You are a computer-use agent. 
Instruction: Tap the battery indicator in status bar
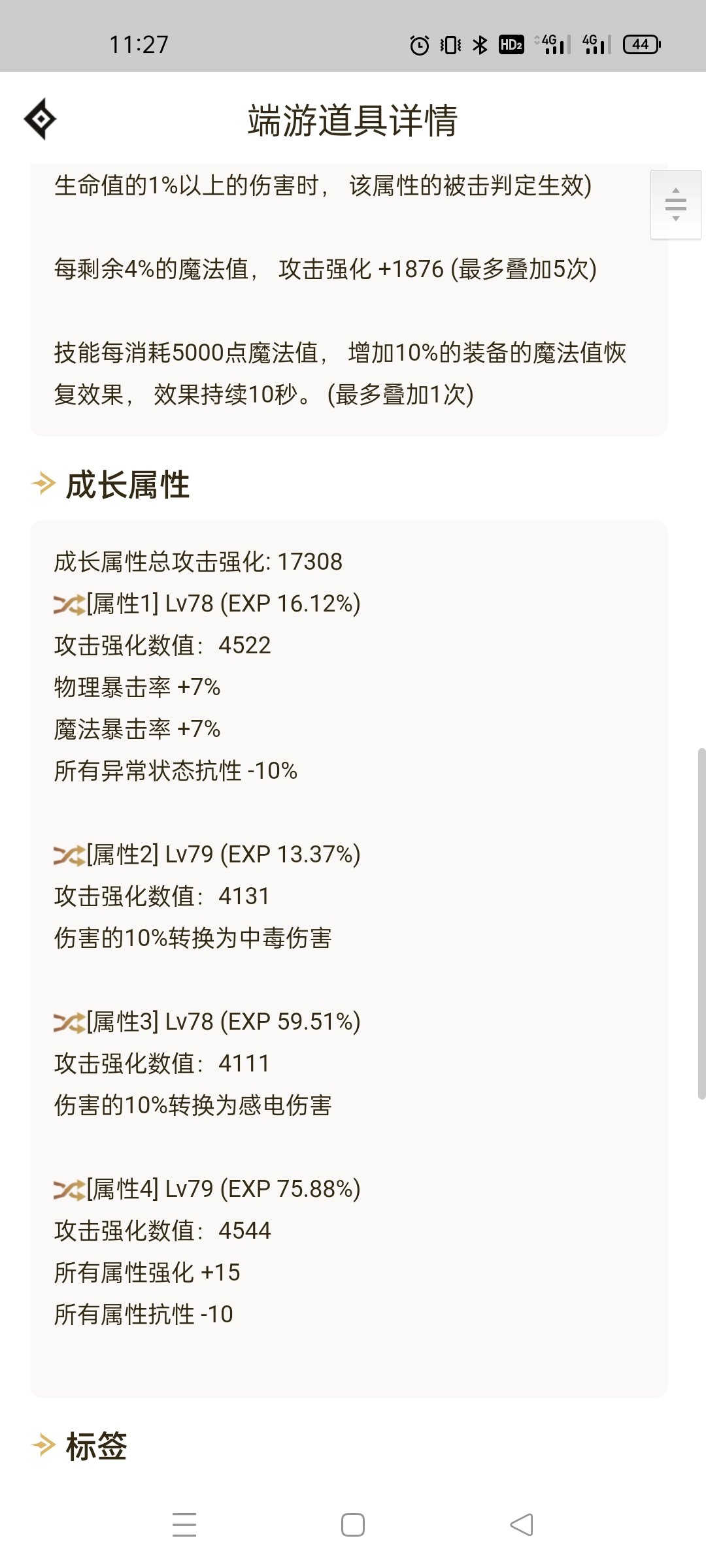point(642,44)
